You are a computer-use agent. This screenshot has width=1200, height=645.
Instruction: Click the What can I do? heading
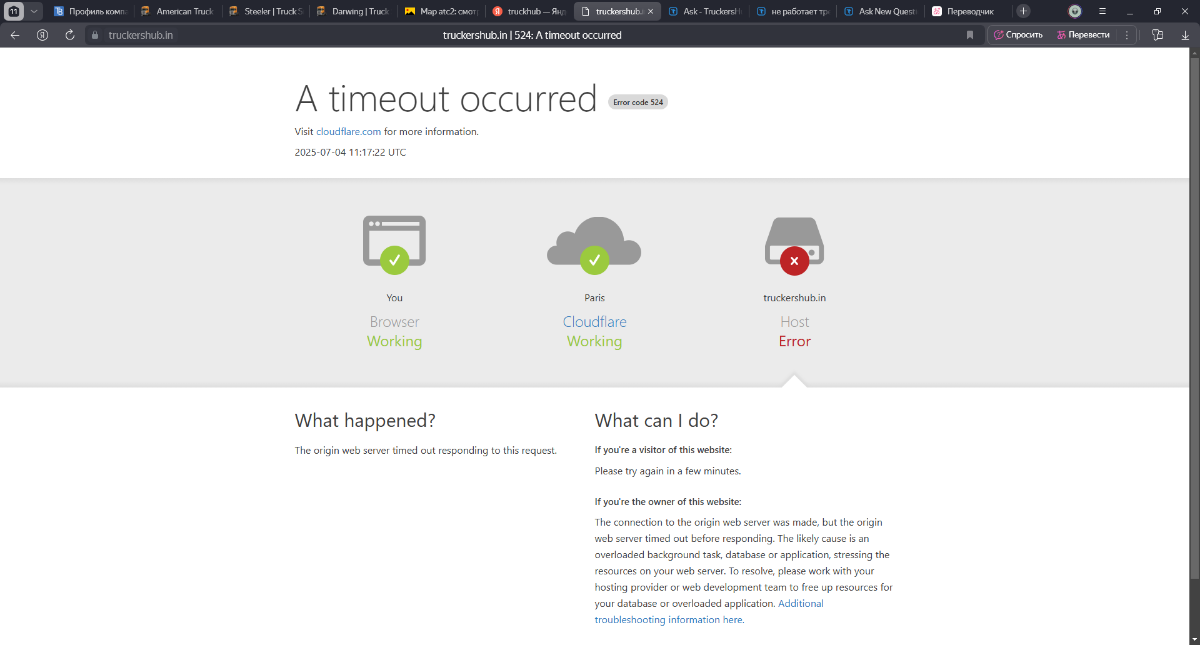(656, 421)
